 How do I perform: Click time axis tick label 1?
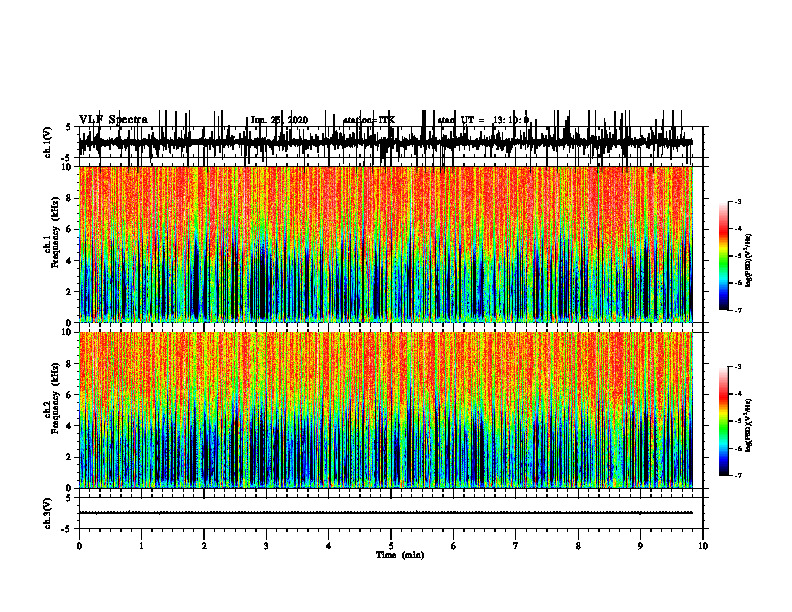[141, 545]
